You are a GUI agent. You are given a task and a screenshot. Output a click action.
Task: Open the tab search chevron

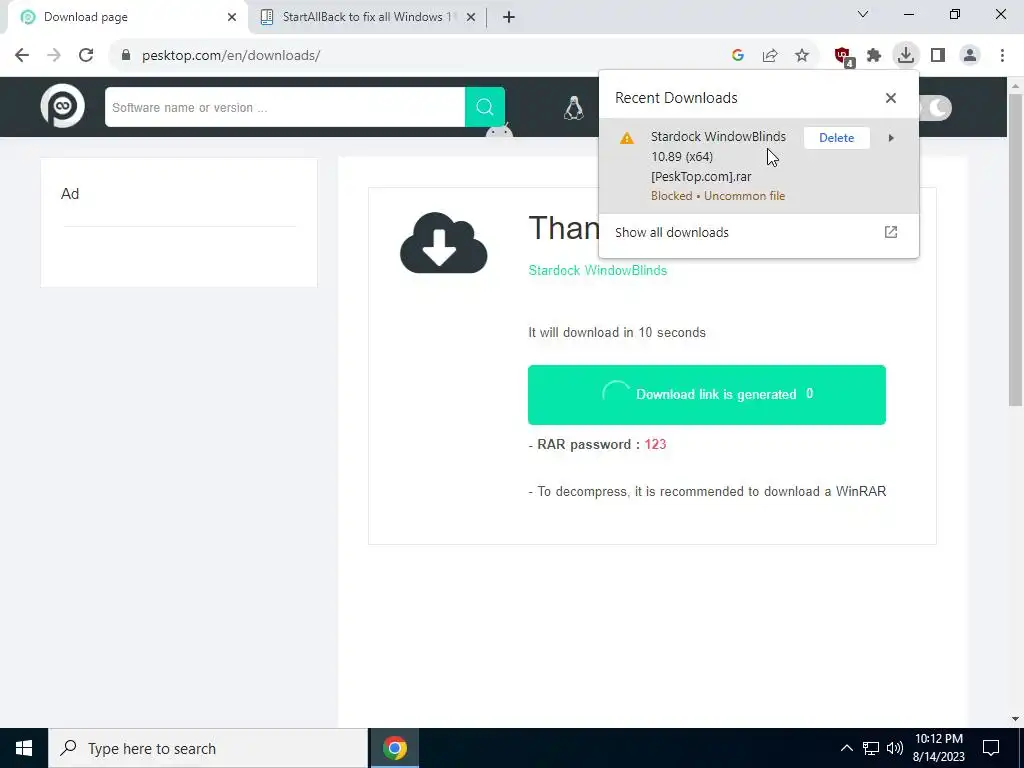click(x=863, y=14)
